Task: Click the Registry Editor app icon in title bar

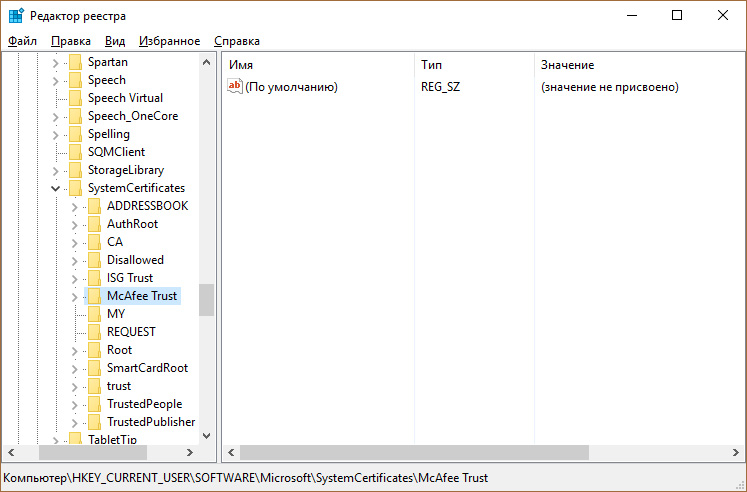Action: coord(16,15)
